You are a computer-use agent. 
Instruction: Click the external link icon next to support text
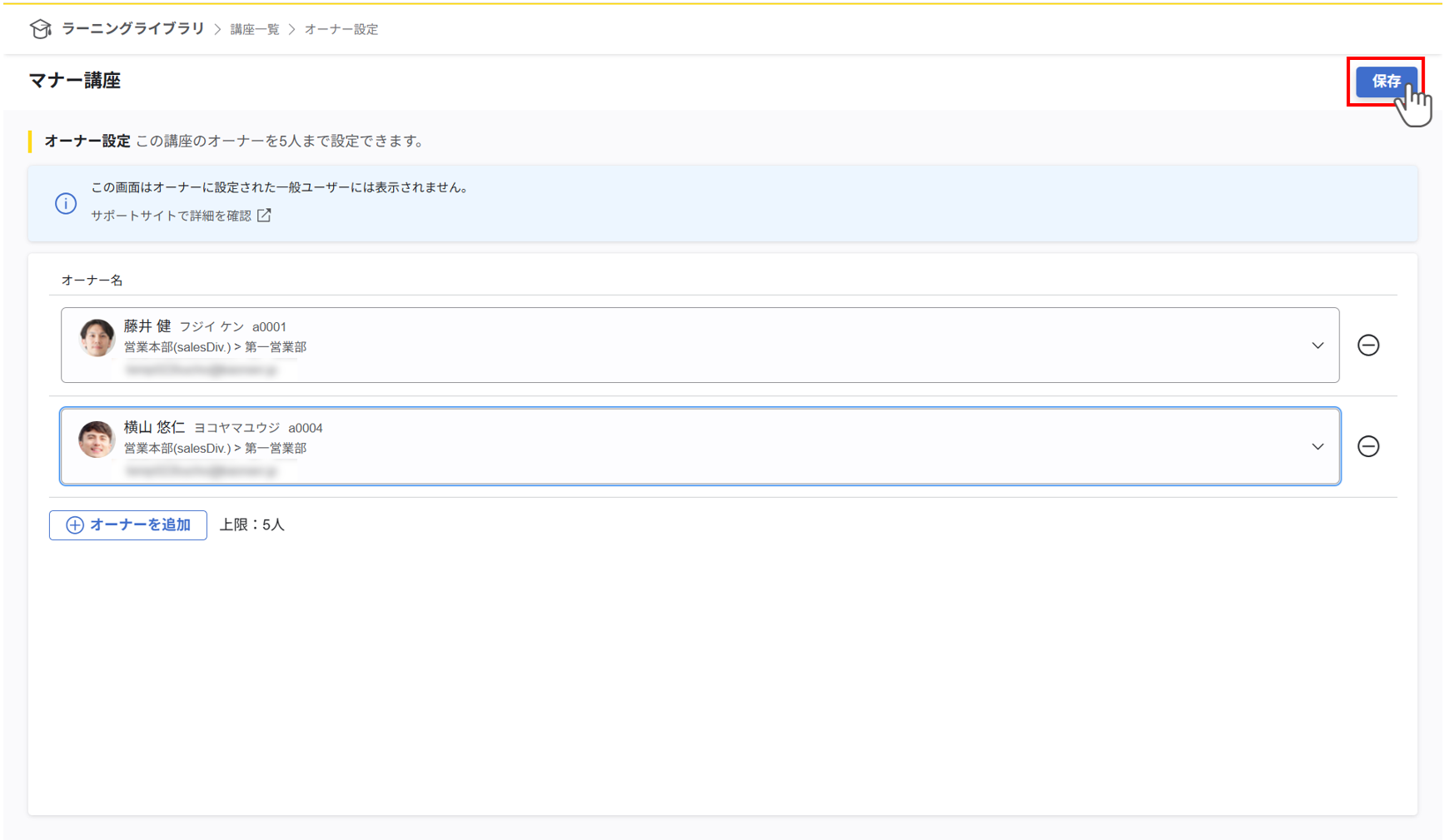264,215
